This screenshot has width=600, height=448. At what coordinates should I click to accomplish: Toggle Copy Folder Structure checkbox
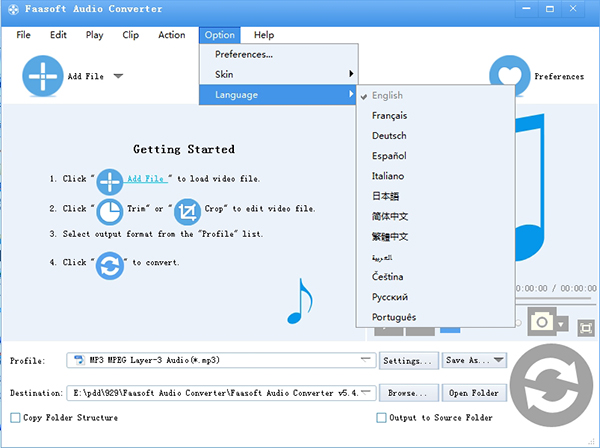tap(15, 418)
